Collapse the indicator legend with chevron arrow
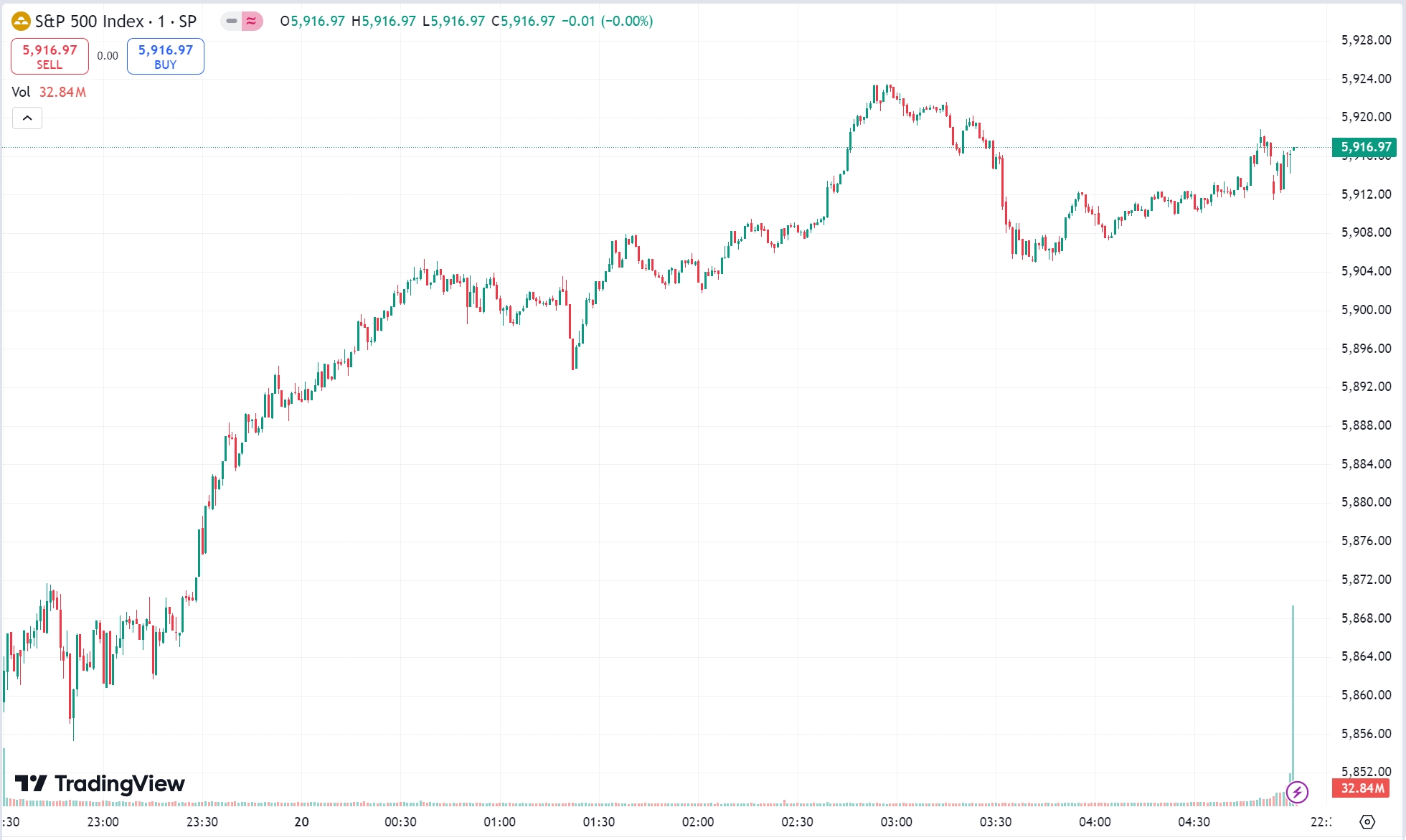 27,118
